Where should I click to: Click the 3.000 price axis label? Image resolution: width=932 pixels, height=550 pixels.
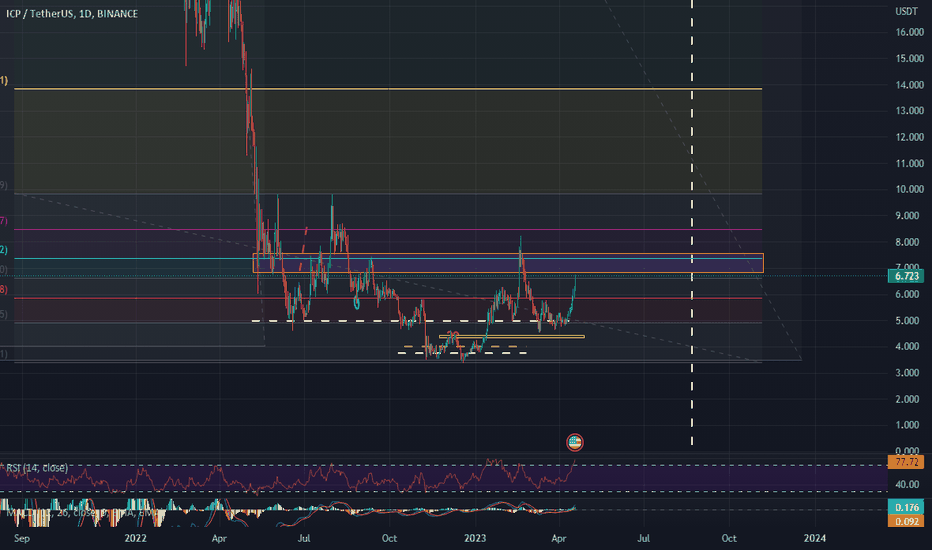tap(909, 373)
